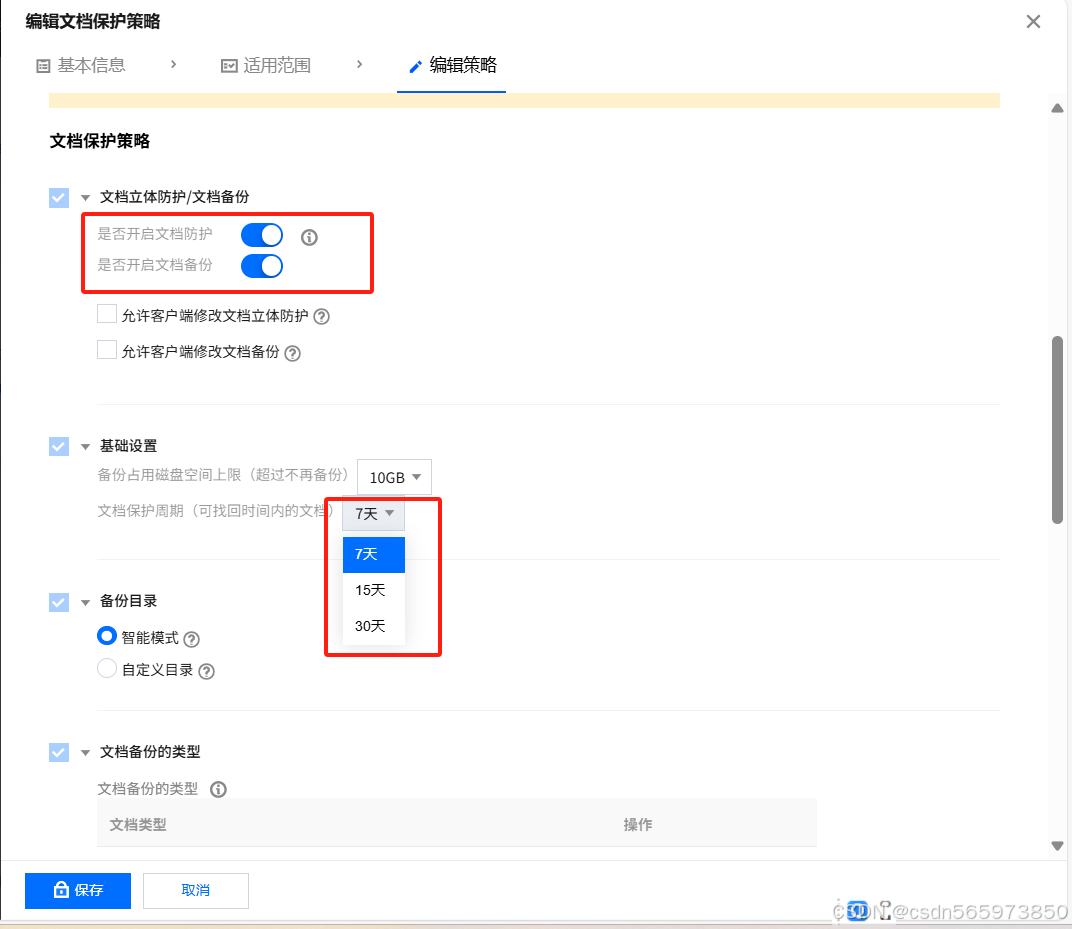1072x929 pixels.
Task: Uncheck the 备份目录 section checkbox
Action: pyautogui.click(x=59, y=602)
